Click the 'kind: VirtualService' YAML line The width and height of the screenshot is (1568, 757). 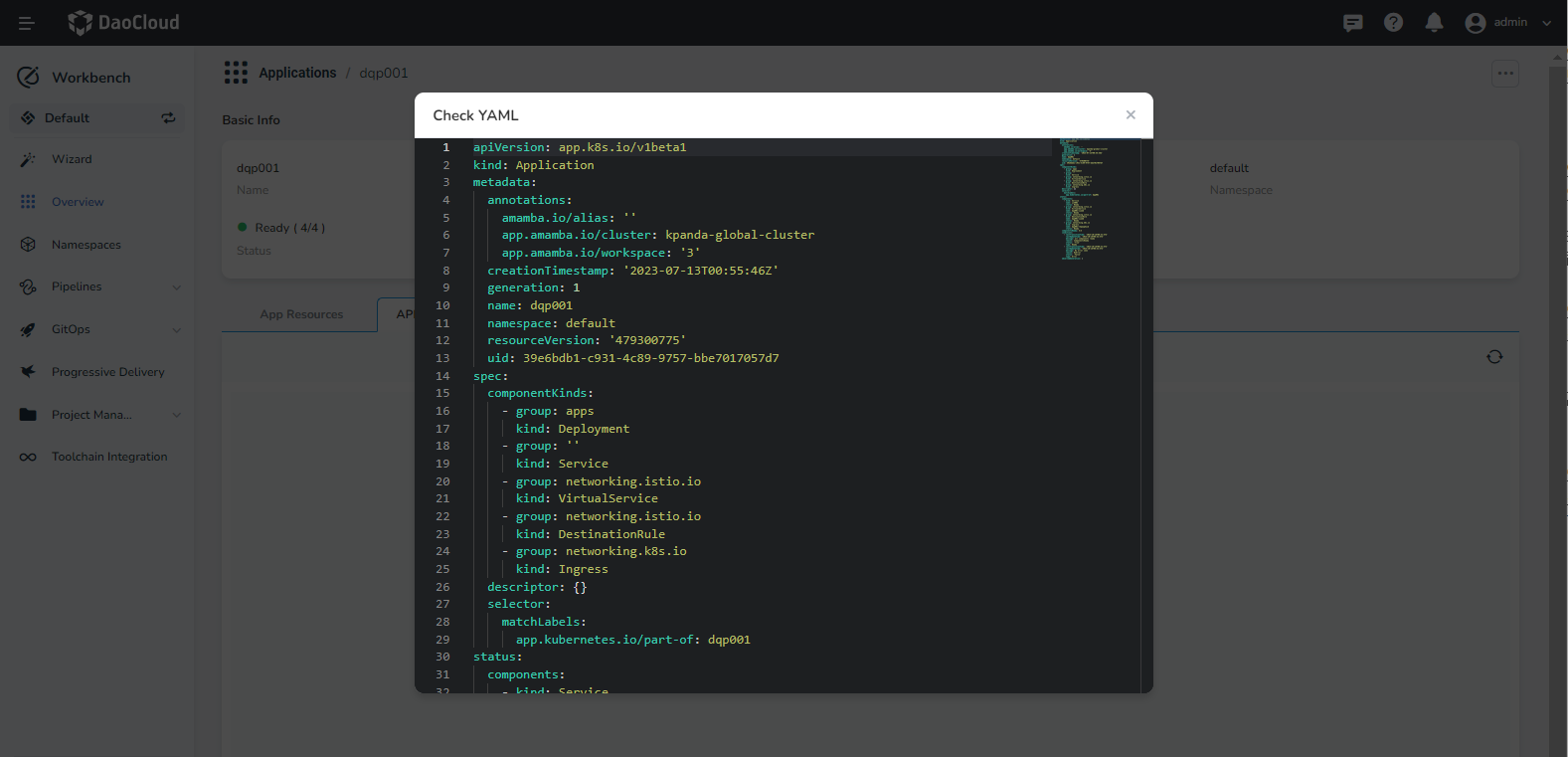(x=587, y=498)
